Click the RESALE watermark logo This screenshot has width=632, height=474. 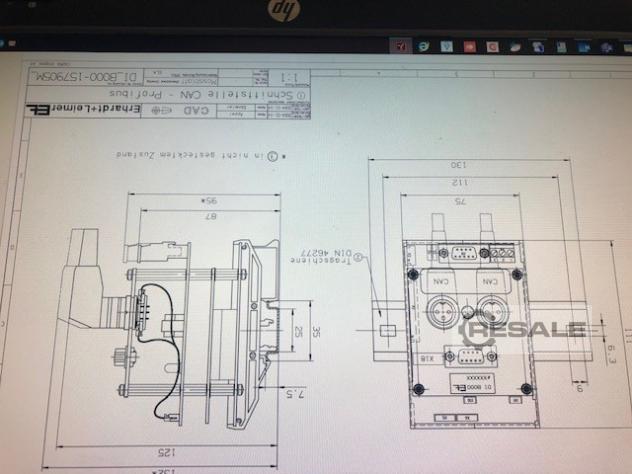click(x=525, y=329)
